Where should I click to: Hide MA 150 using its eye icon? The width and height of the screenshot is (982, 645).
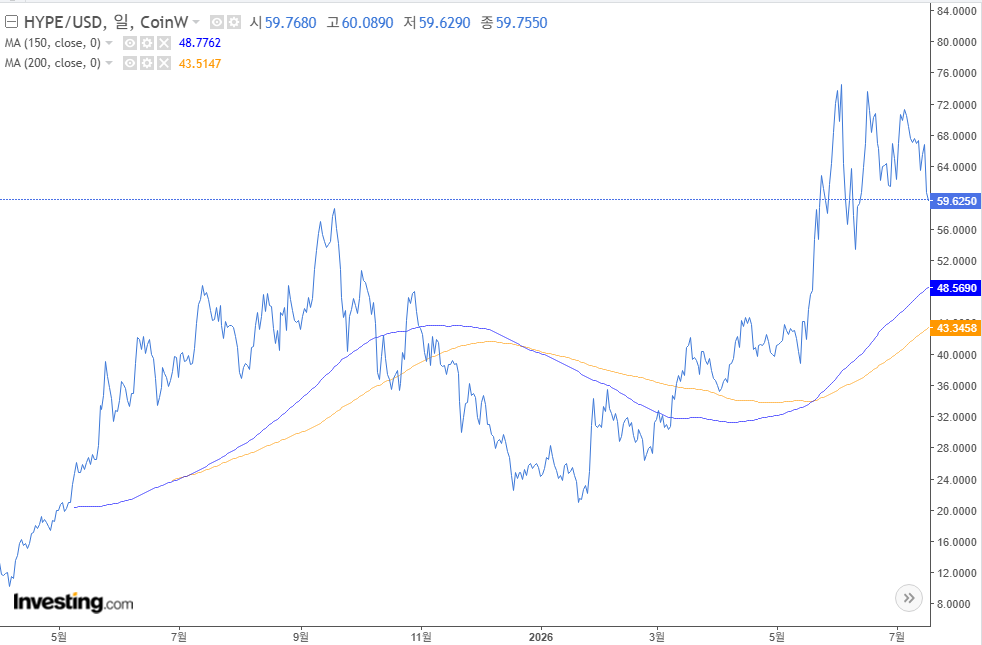pyautogui.click(x=130, y=43)
